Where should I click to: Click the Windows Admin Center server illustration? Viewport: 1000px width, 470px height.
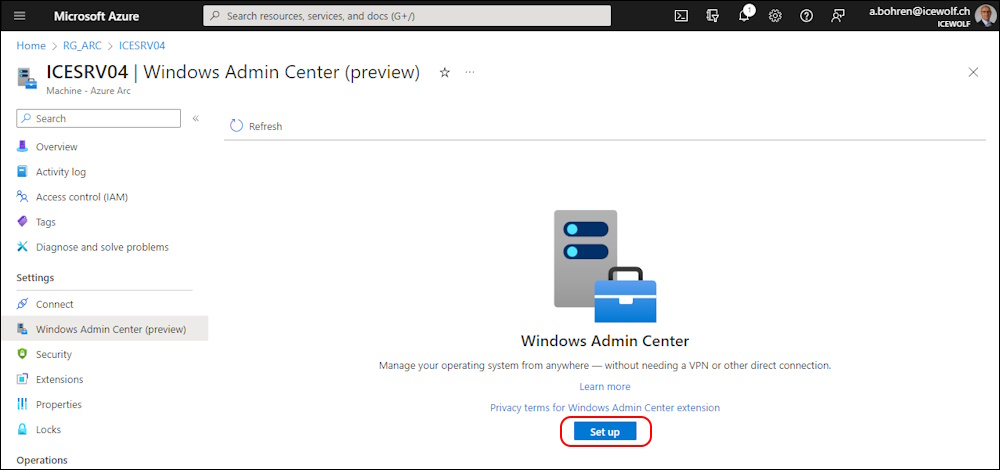[605, 267]
